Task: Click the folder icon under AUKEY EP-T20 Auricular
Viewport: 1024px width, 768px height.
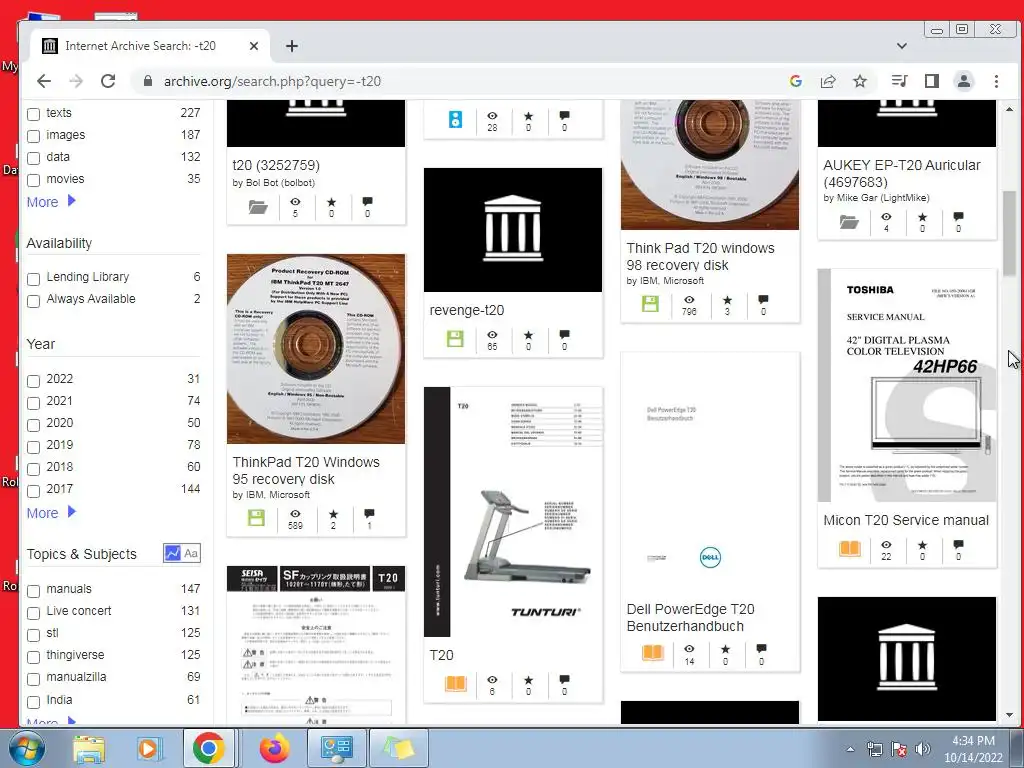Action: (849, 223)
